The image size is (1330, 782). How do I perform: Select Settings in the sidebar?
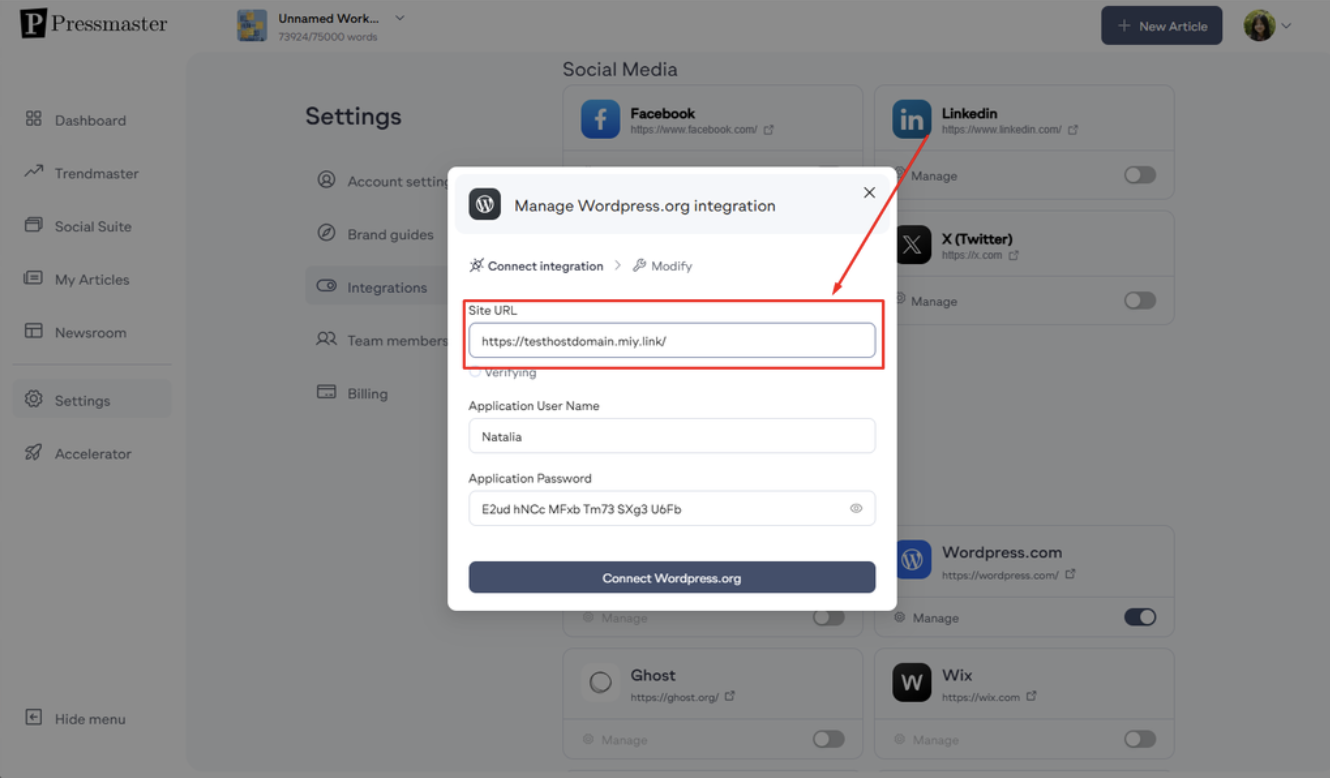[x=92, y=400]
